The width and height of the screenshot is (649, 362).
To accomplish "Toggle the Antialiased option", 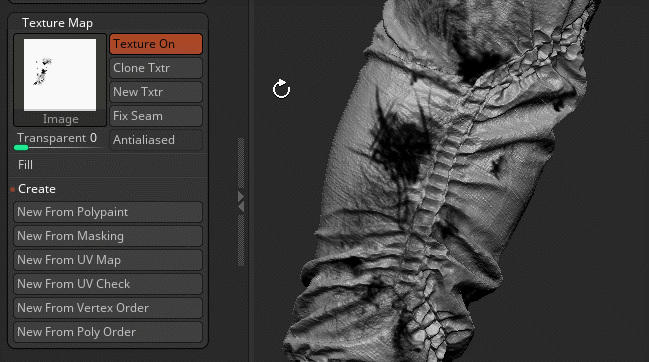I will point(156,140).
